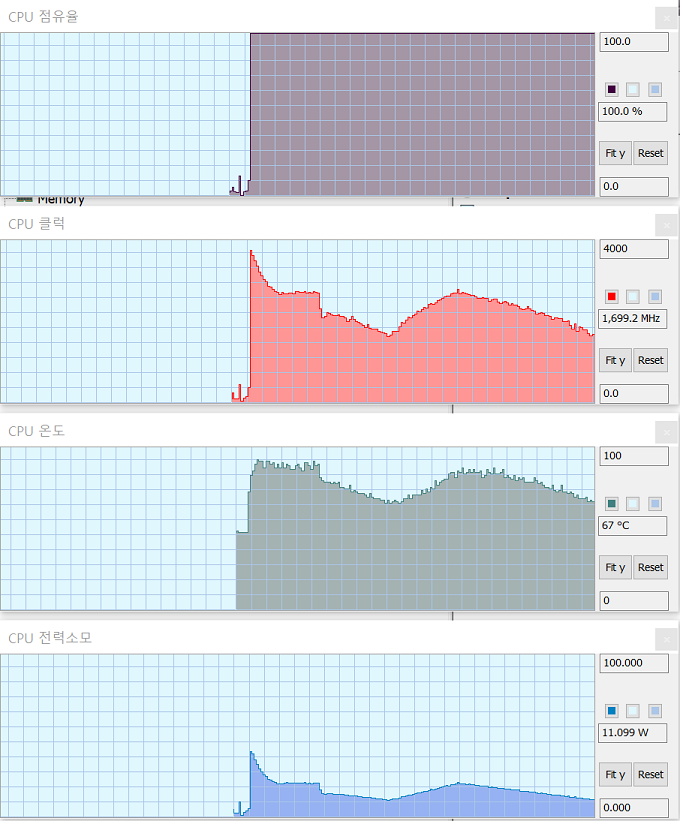Close the CPU 점유율 graph window
This screenshot has width=680, height=821.
[666, 18]
